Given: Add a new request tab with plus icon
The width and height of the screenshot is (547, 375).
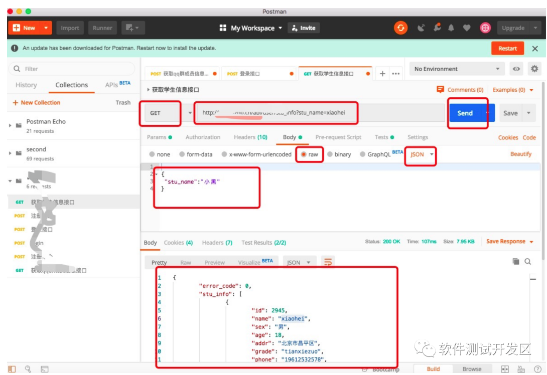Looking at the screenshot, I should [x=382, y=73].
